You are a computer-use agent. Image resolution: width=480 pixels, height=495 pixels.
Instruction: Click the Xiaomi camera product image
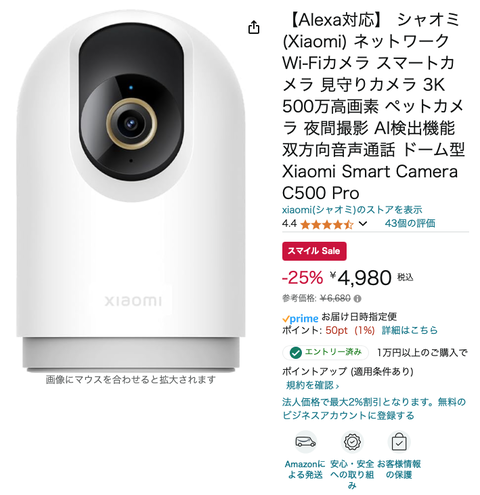(131, 192)
